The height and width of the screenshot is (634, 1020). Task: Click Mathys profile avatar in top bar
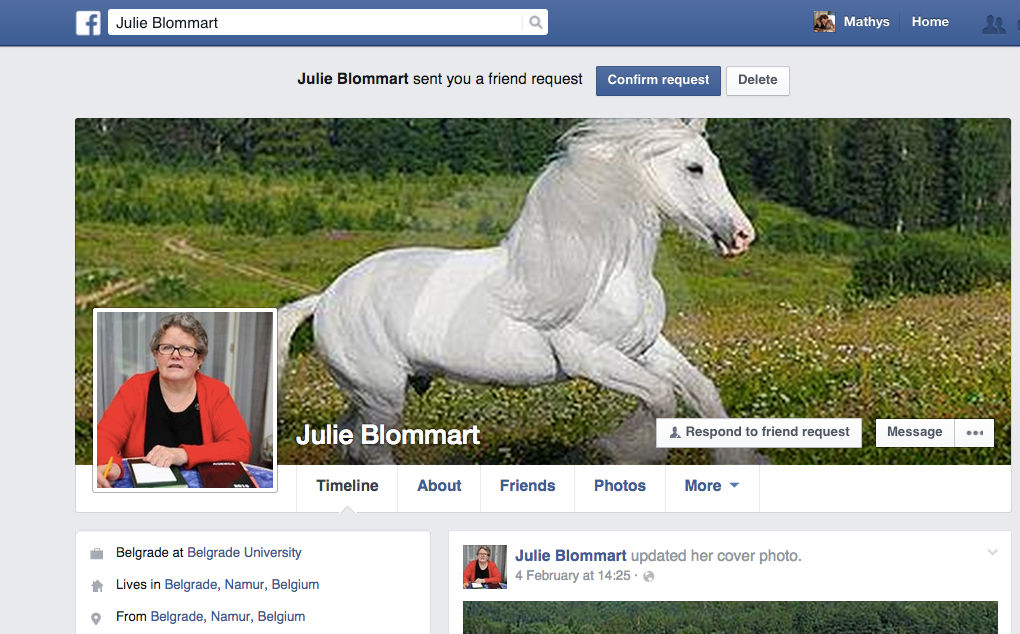pyautogui.click(x=824, y=22)
